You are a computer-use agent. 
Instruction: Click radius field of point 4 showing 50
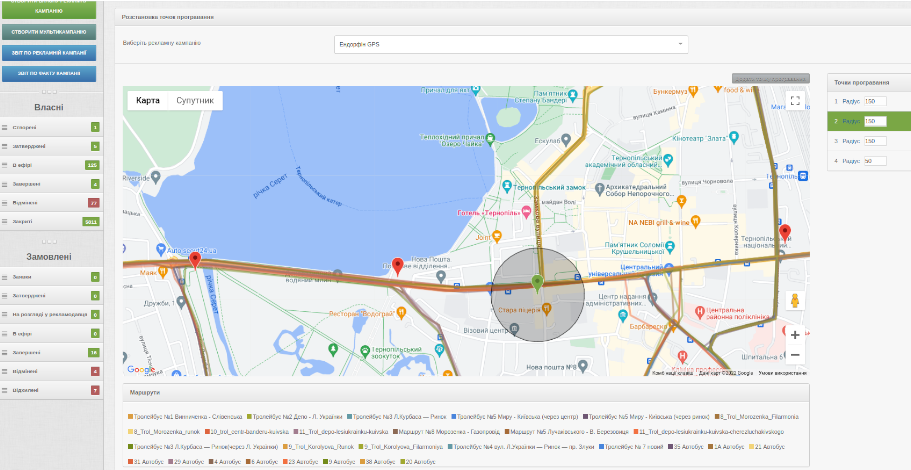coord(875,161)
